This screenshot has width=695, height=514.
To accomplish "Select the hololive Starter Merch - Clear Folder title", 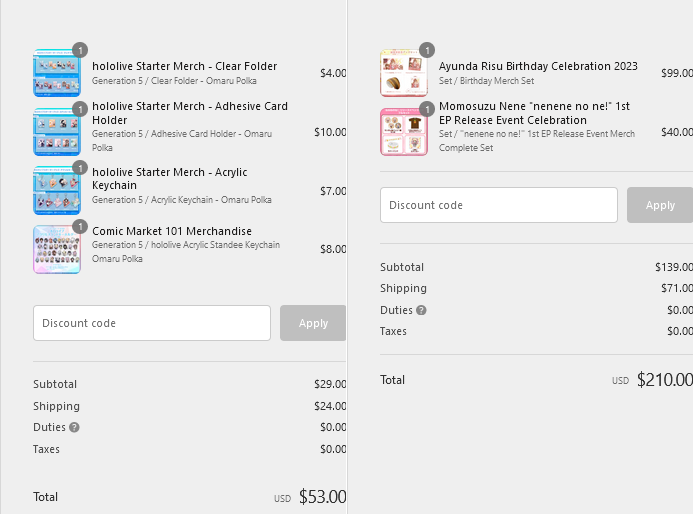I will pos(185,66).
